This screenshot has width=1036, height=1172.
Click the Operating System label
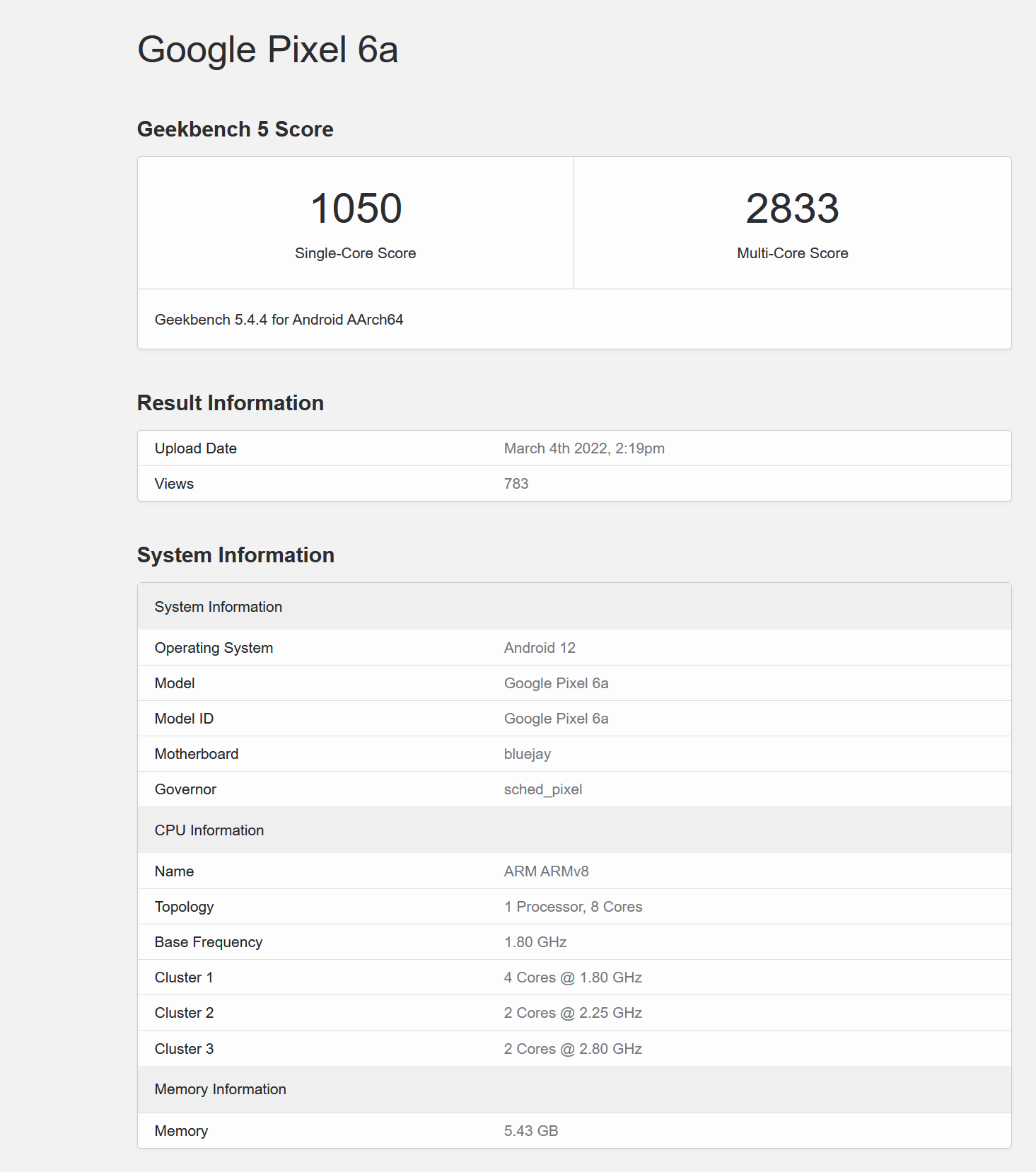[x=214, y=648]
